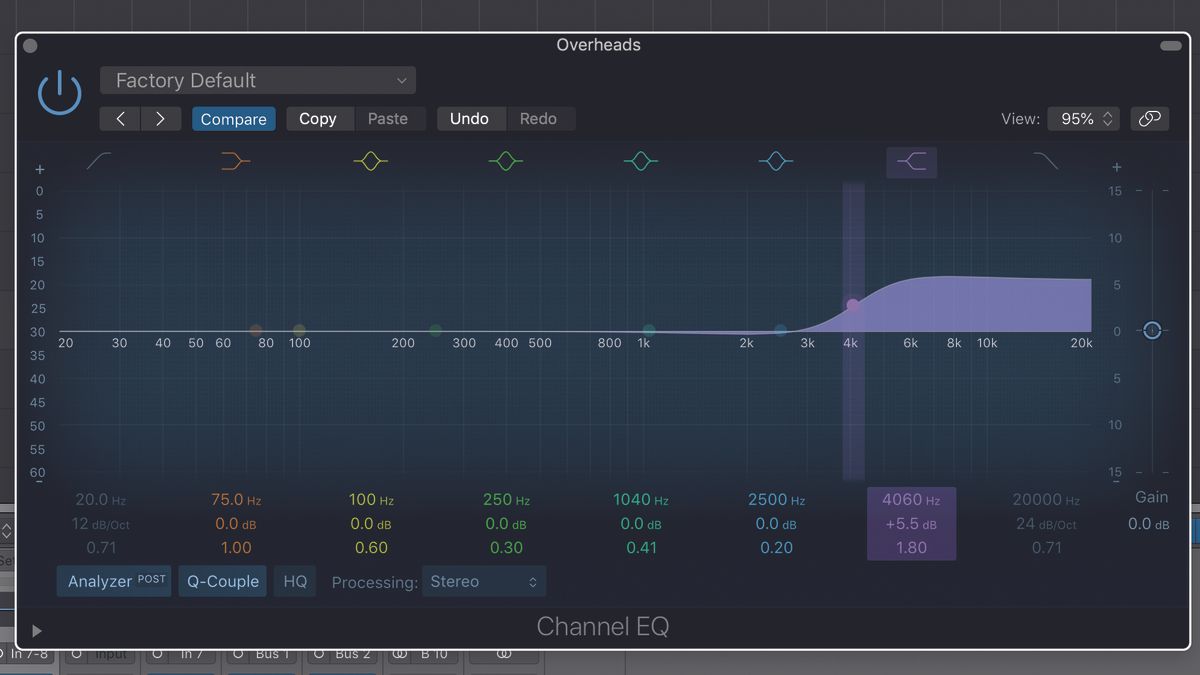Click the Copy button
This screenshot has height=675, width=1200.
319,118
